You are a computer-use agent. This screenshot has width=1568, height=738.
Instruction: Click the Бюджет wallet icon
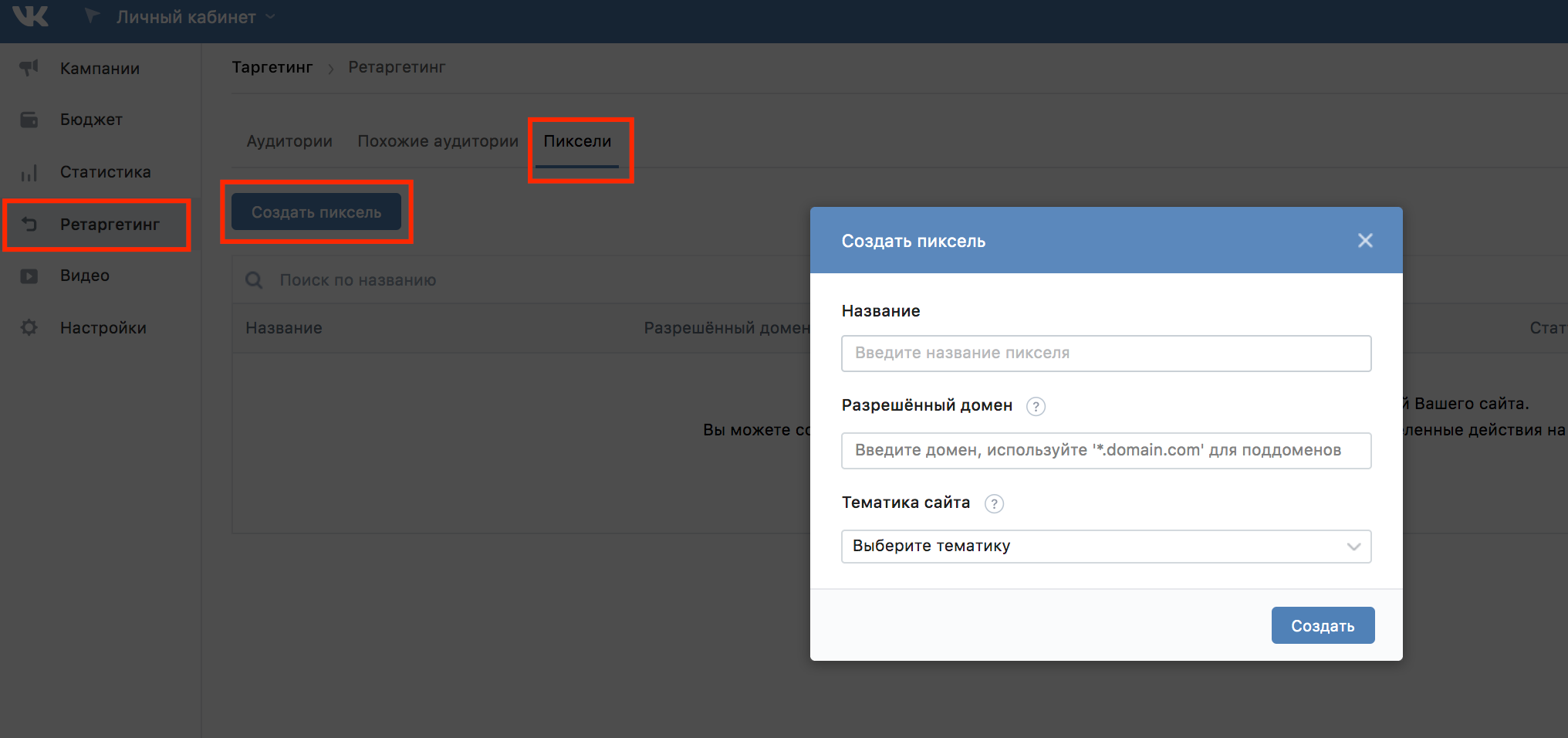(29, 120)
